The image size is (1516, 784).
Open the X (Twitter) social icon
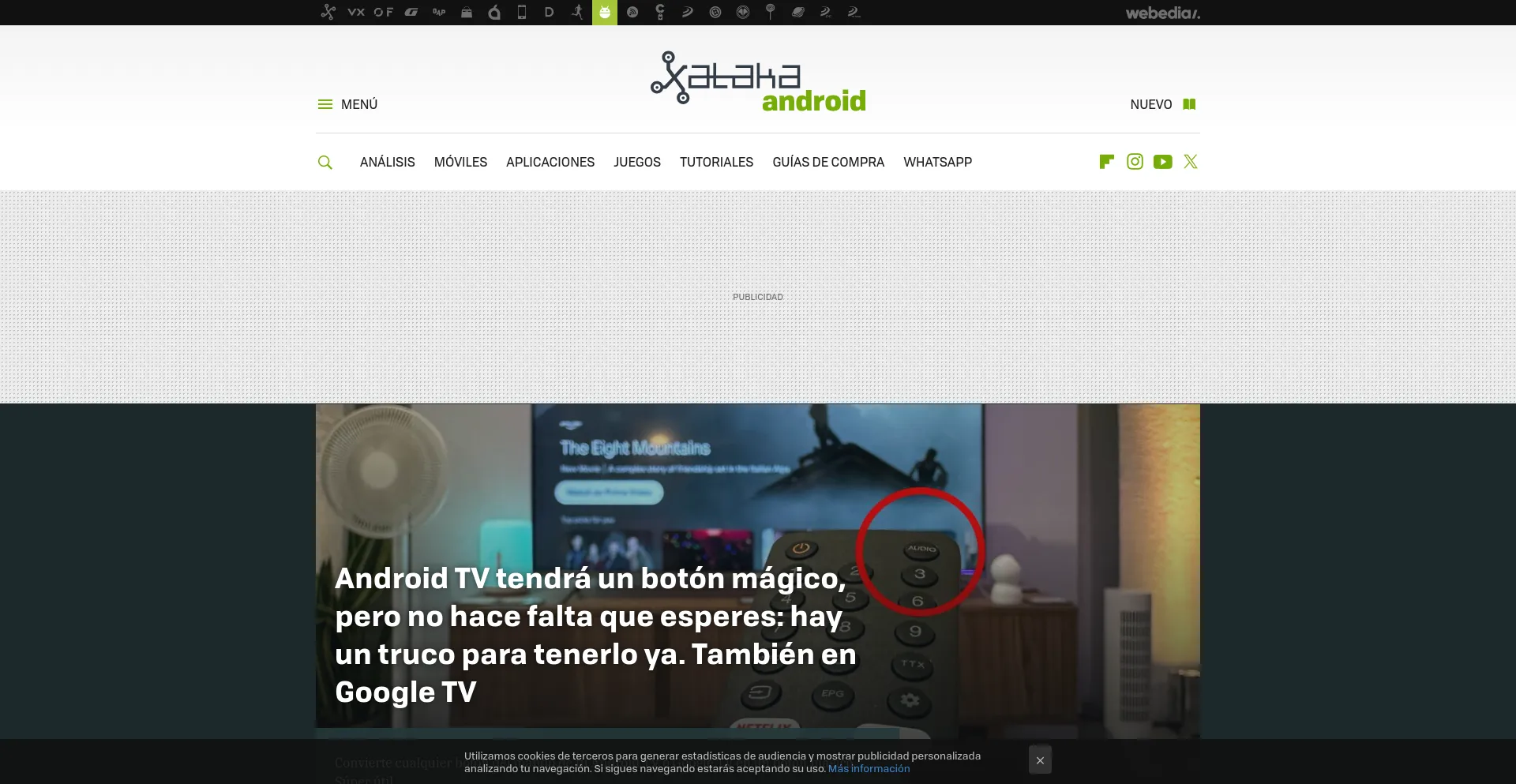[1191, 162]
